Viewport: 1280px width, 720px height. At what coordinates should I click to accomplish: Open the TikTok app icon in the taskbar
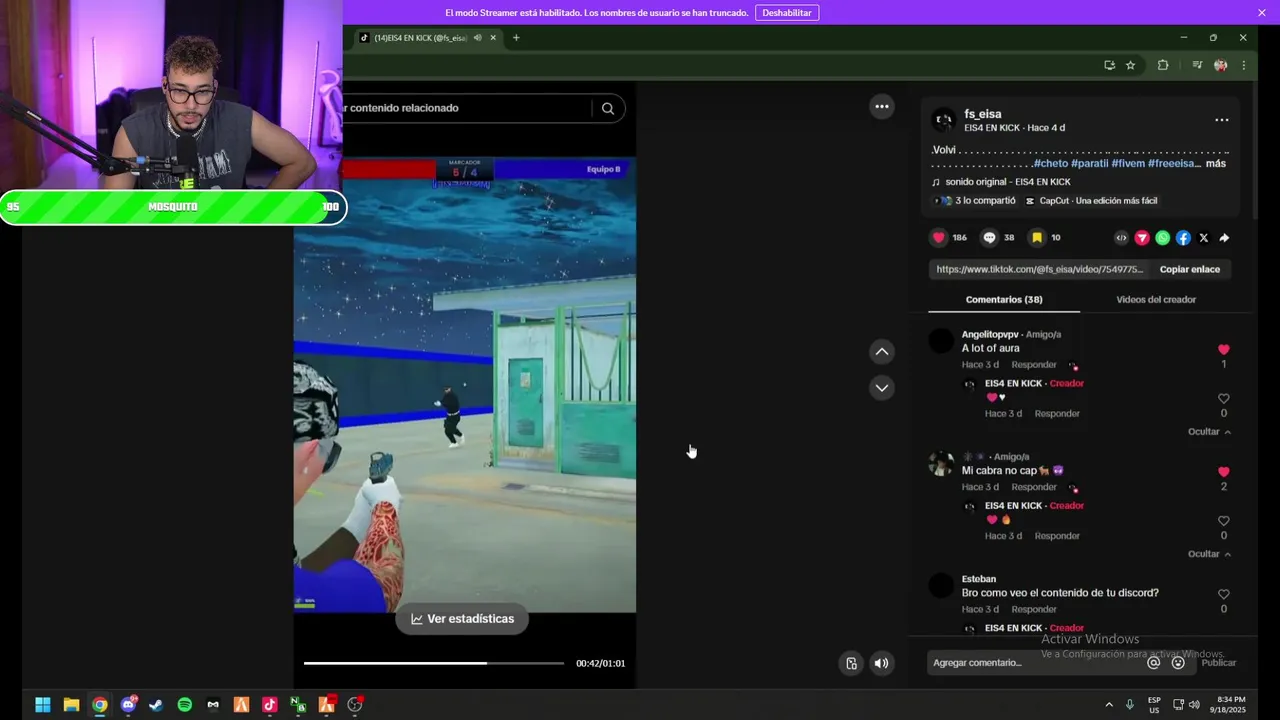pyautogui.click(x=269, y=705)
